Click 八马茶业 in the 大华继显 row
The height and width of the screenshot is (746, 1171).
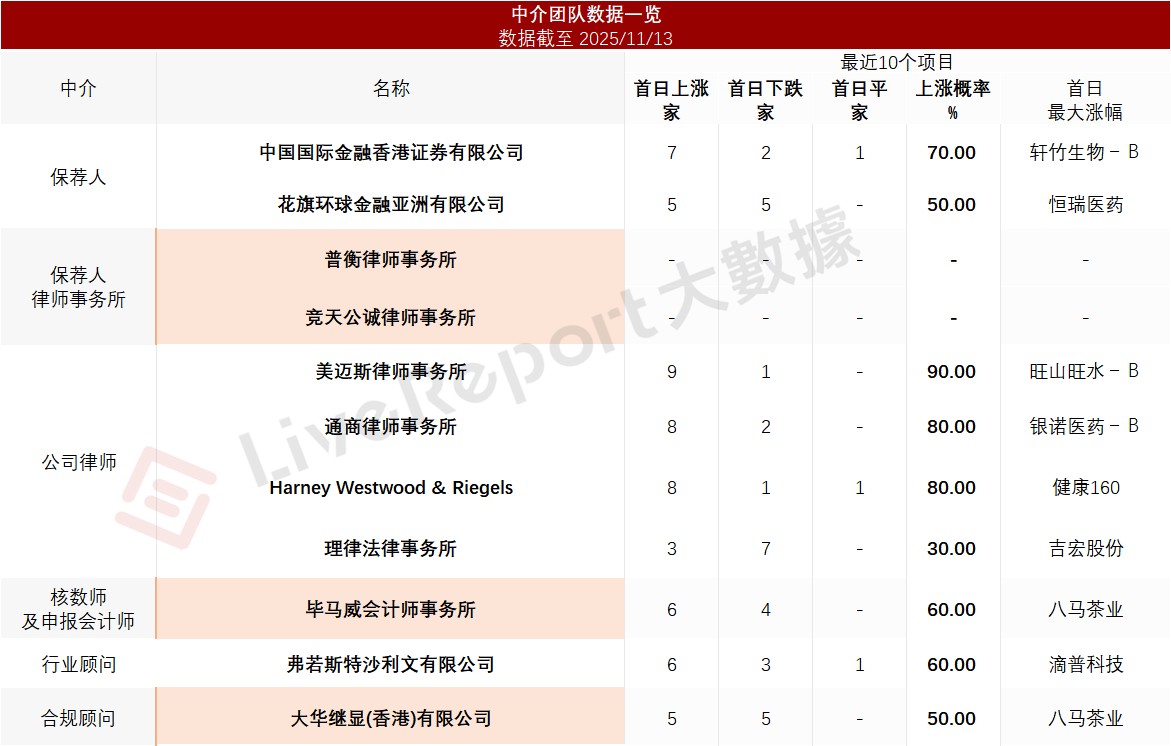(1085, 718)
